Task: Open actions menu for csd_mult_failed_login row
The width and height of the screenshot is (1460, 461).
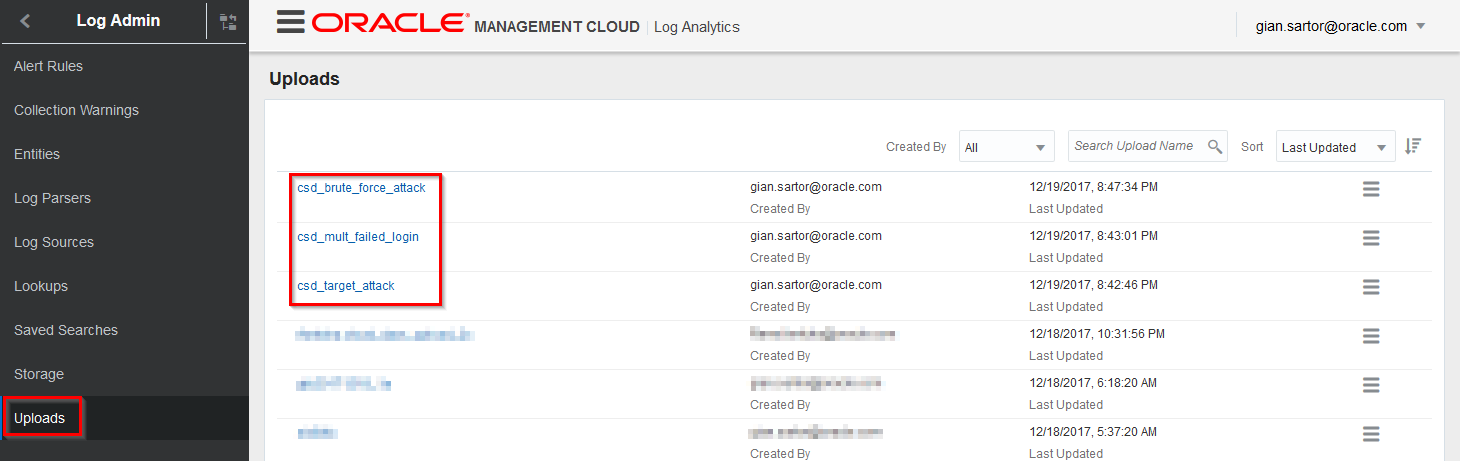Action: 1371,238
